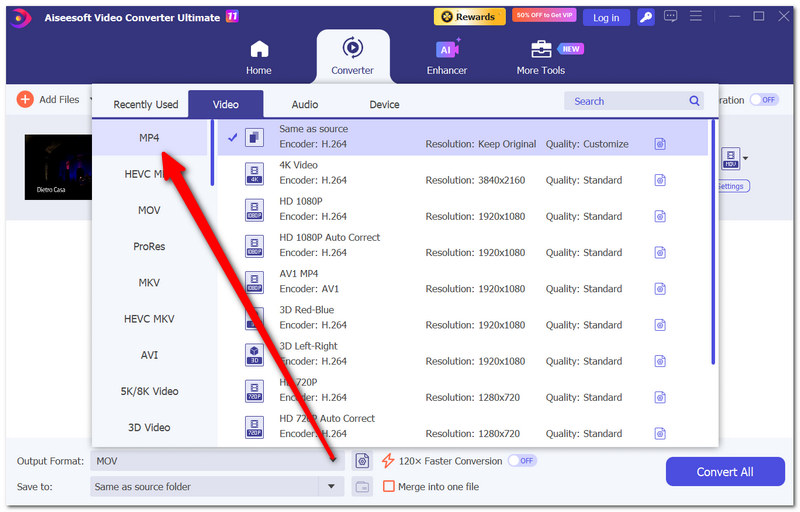
Task: Switch to the Device tab
Action: tap(384, 105)
